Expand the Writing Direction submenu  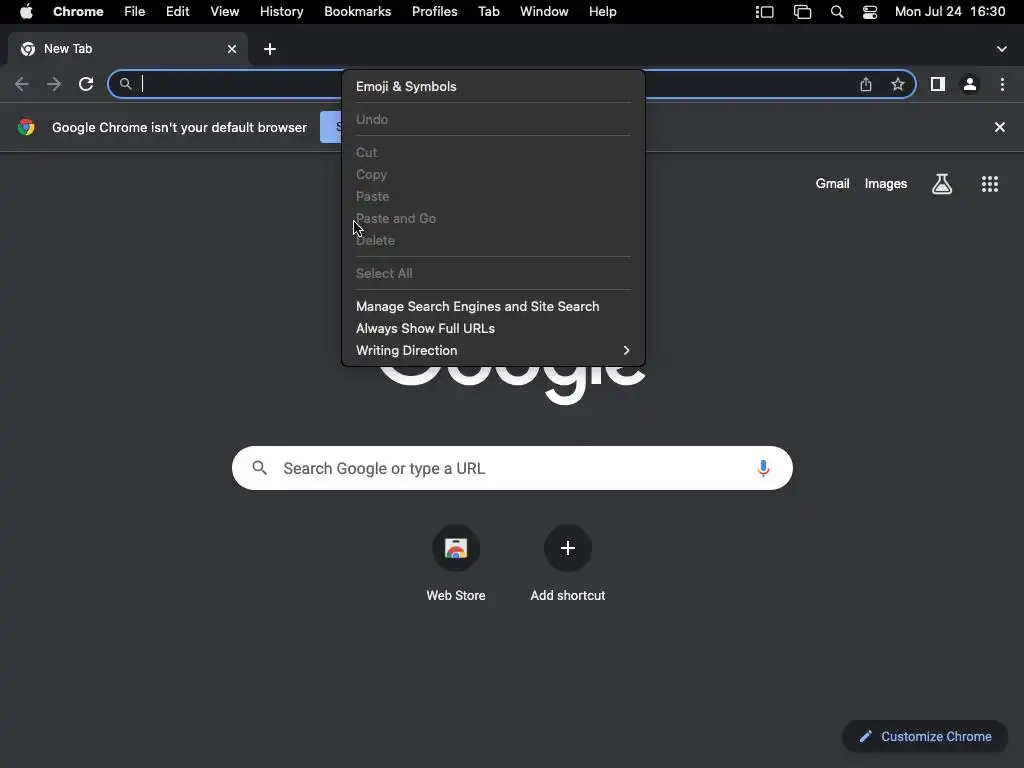[493, 351]
